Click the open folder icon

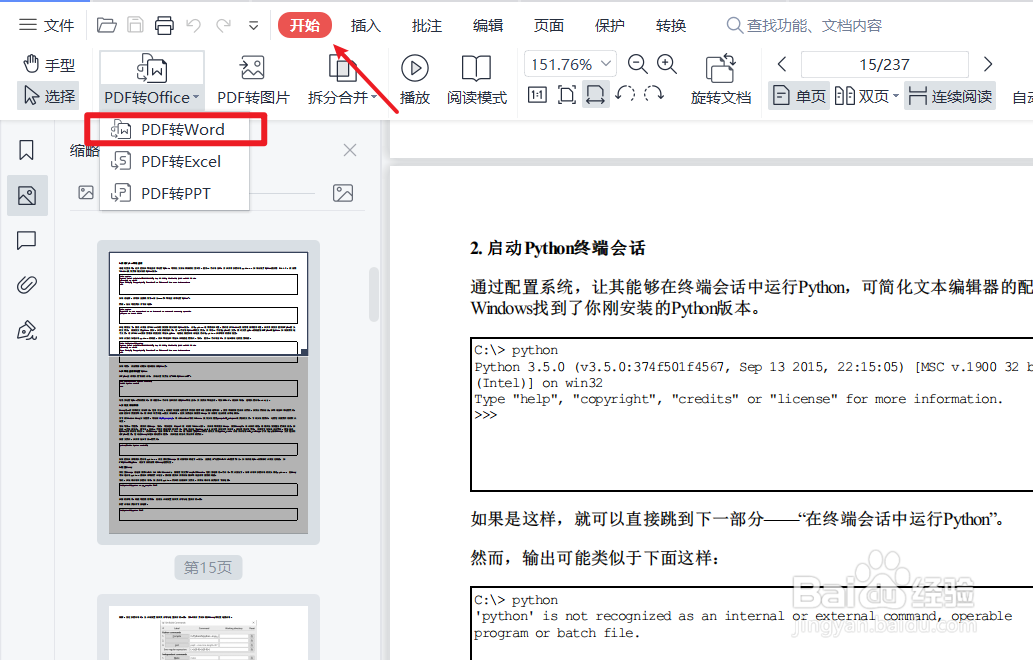pyautogui.click(x=107, y=26)
